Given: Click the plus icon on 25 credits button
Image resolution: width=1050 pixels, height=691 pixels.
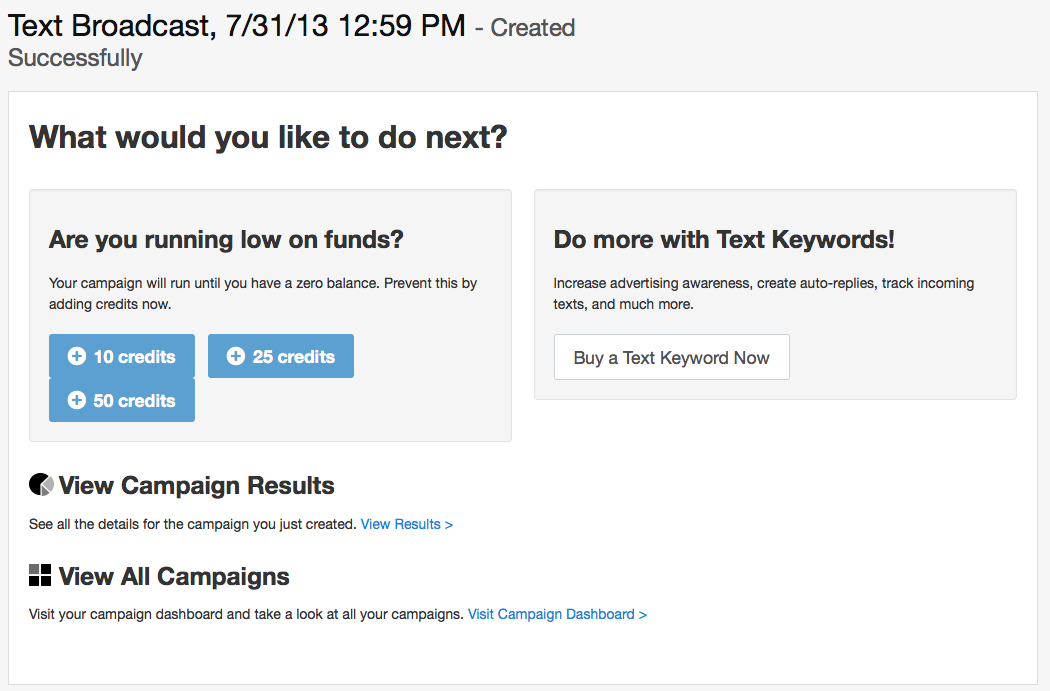Looking at the screenshot, I should [x=236, y=357].
